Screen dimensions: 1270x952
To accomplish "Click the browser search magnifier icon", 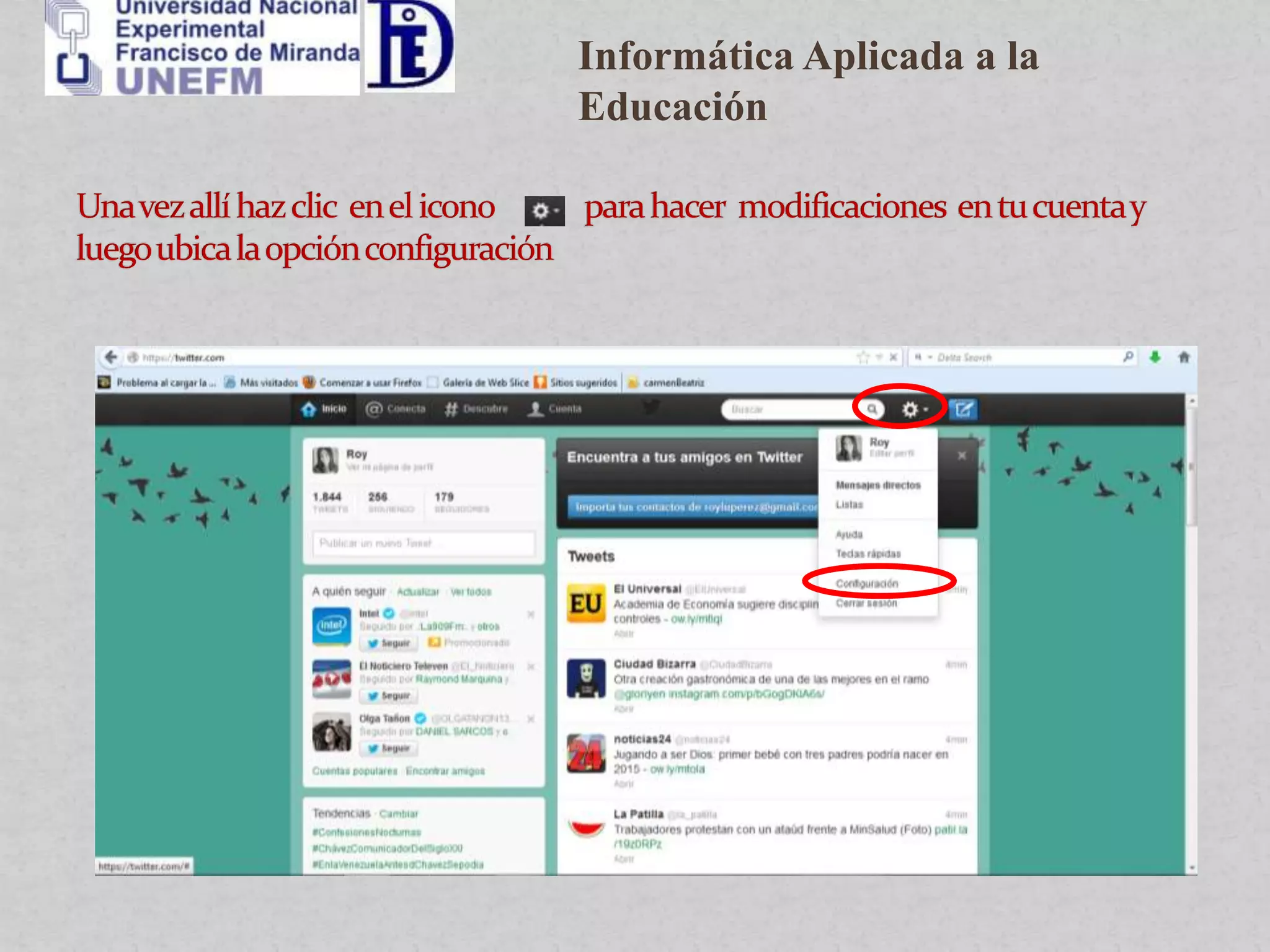I will click(1128, 357).
